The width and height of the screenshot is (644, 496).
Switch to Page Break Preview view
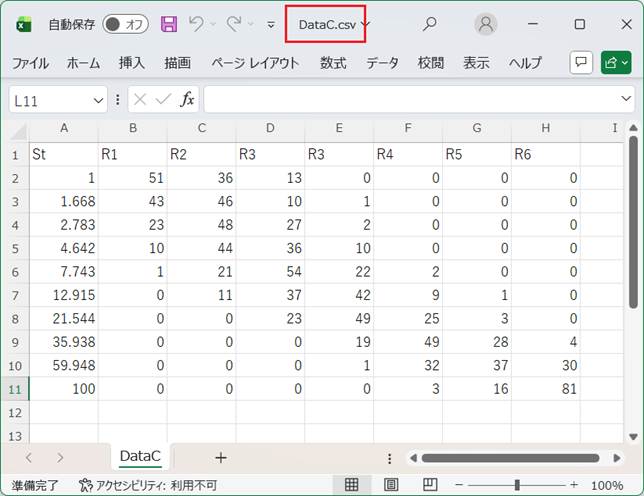point(430,485)
